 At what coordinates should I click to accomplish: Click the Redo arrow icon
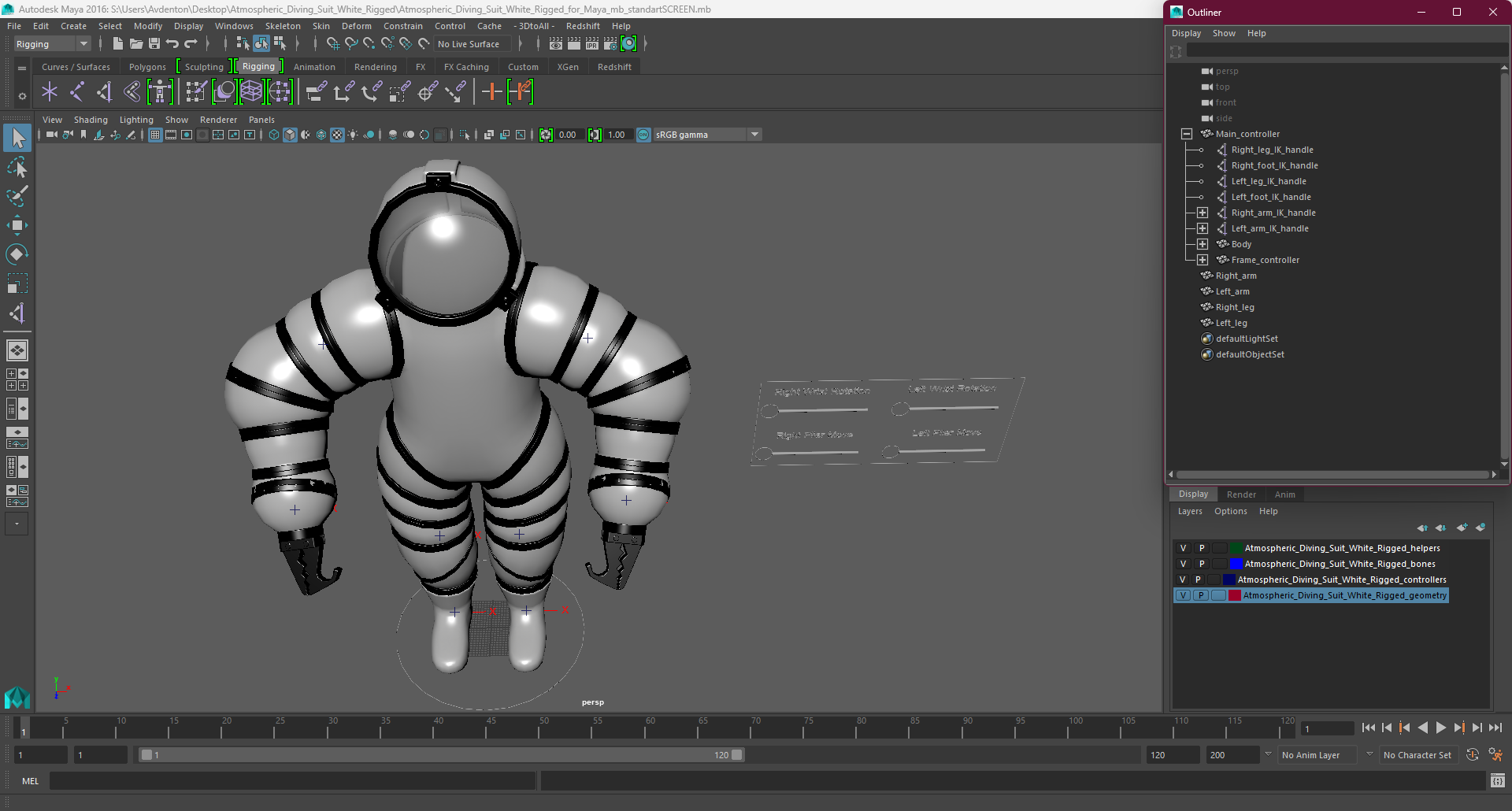coord(191,44)
